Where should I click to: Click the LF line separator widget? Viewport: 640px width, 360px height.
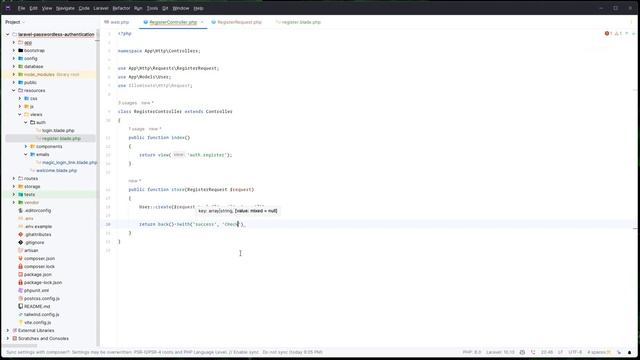(560, 352)
